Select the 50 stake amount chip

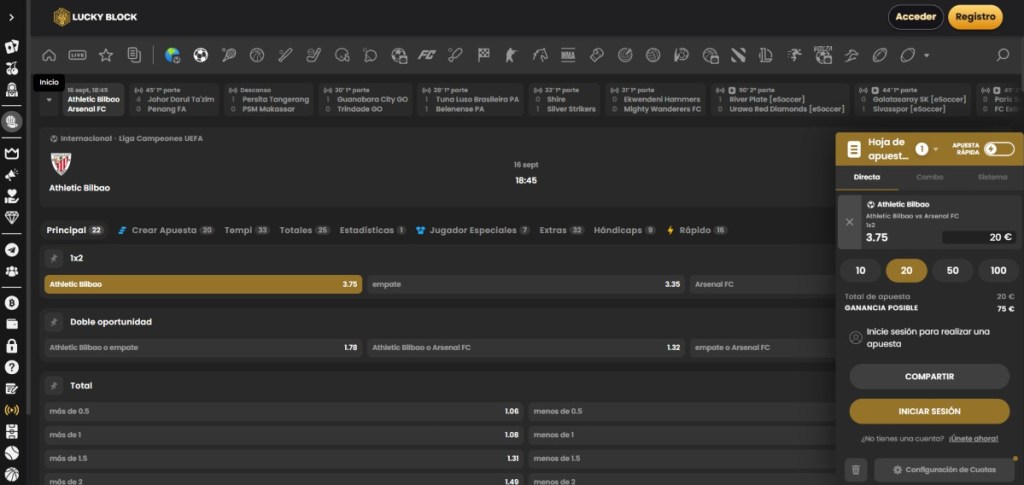[x=952, y=271]
